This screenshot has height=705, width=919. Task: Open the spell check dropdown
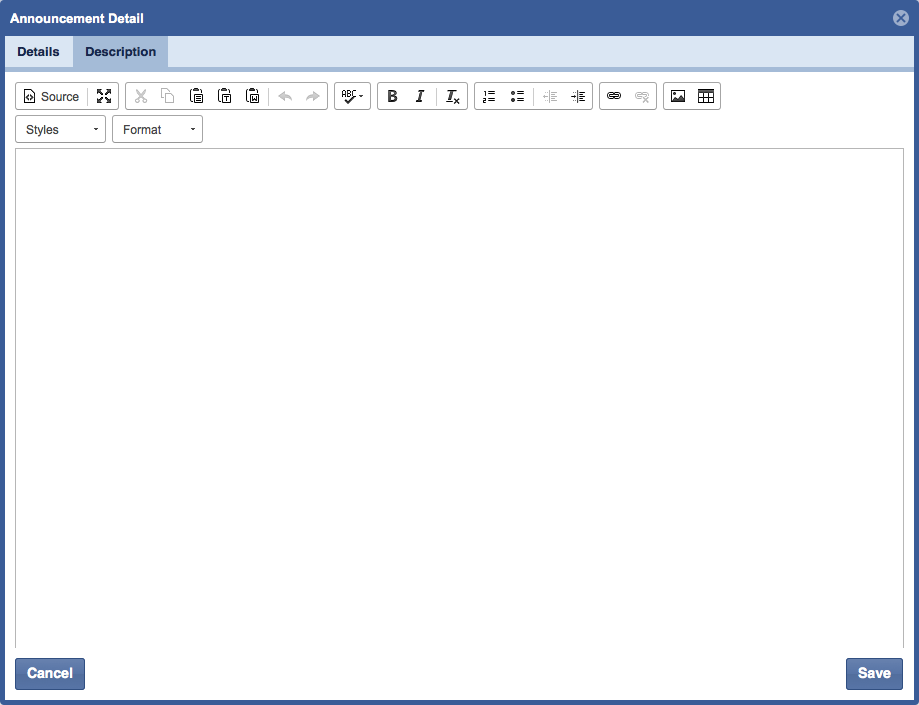(352, 97)
